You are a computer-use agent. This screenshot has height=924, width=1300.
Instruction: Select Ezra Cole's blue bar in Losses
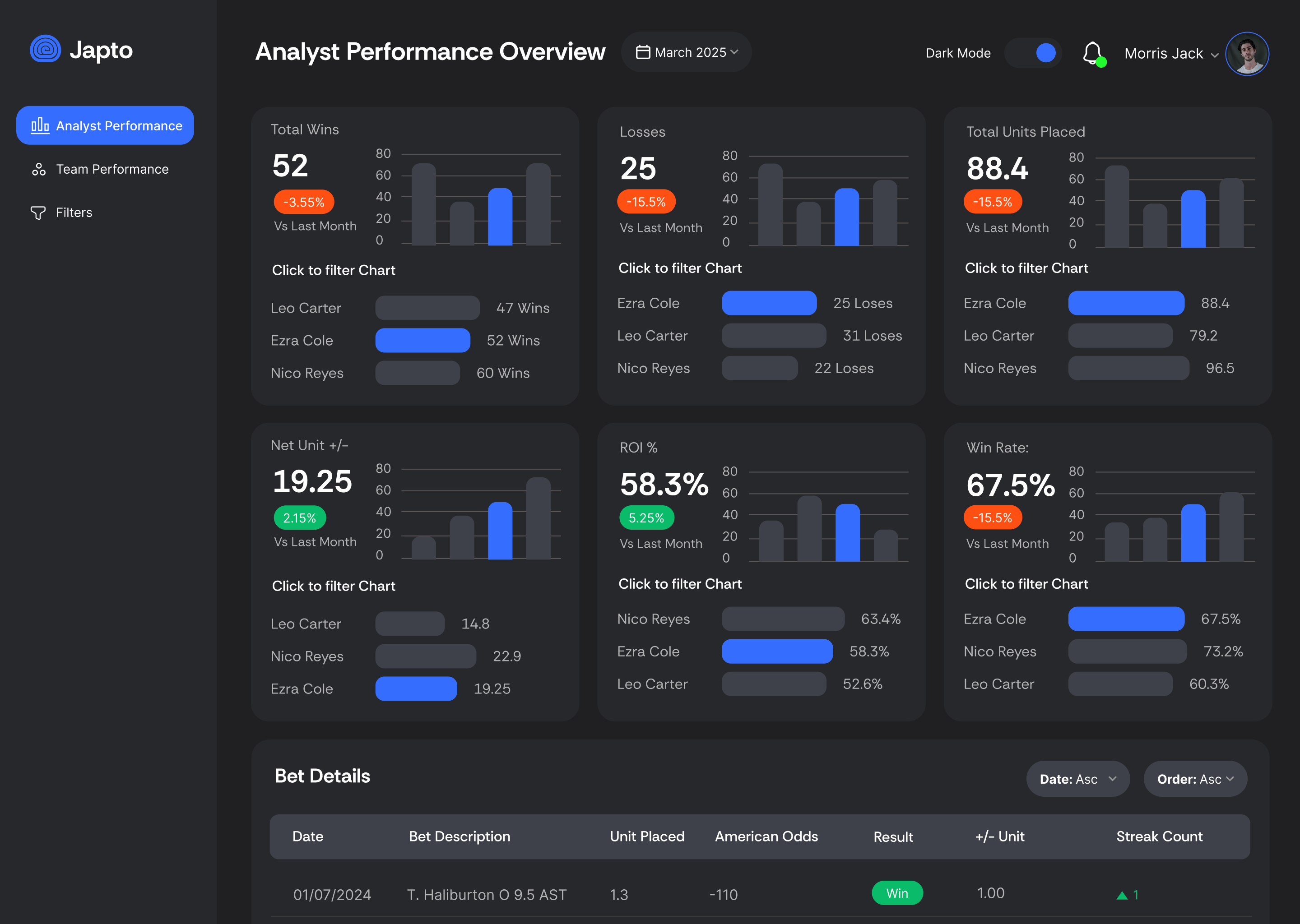[x=769, y=303]
